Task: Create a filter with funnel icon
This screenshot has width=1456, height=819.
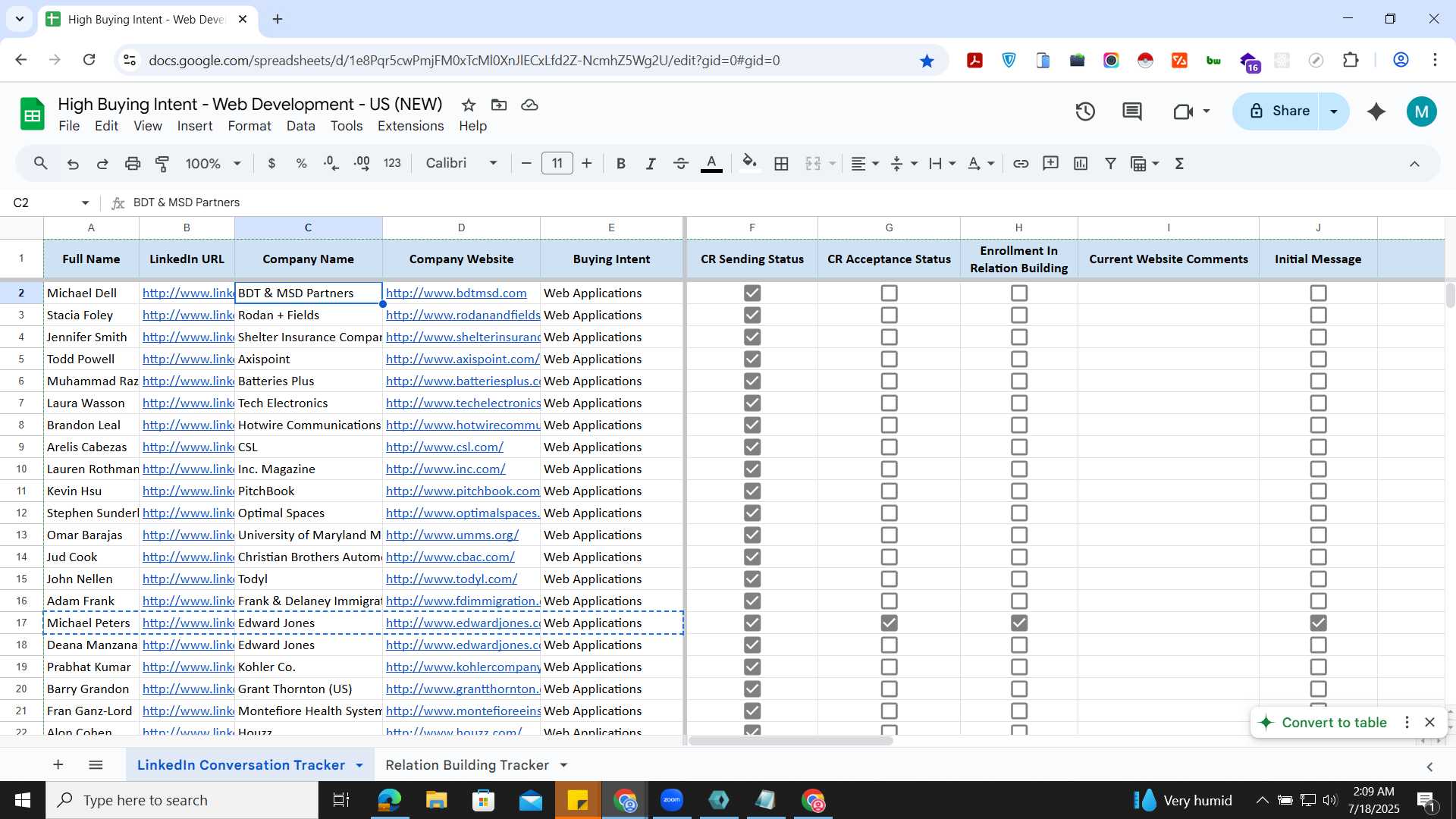Action: point(1110,164)
